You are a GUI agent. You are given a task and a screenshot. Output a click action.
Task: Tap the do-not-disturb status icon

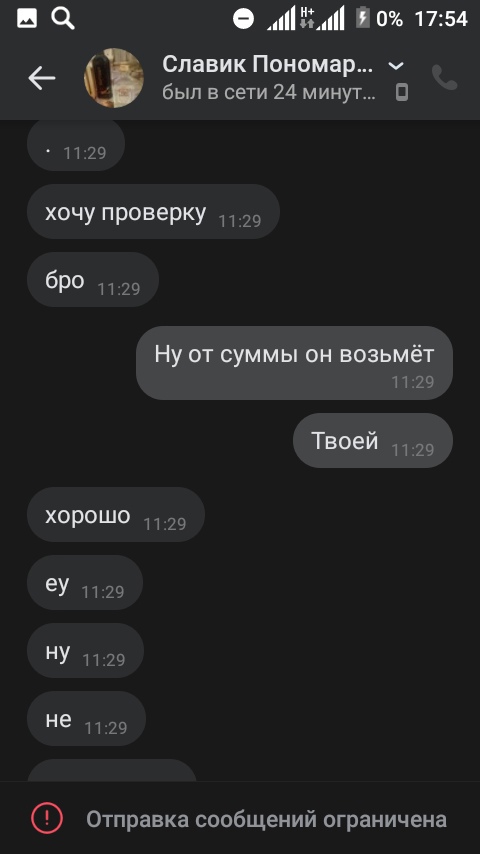tap(243, 19)
